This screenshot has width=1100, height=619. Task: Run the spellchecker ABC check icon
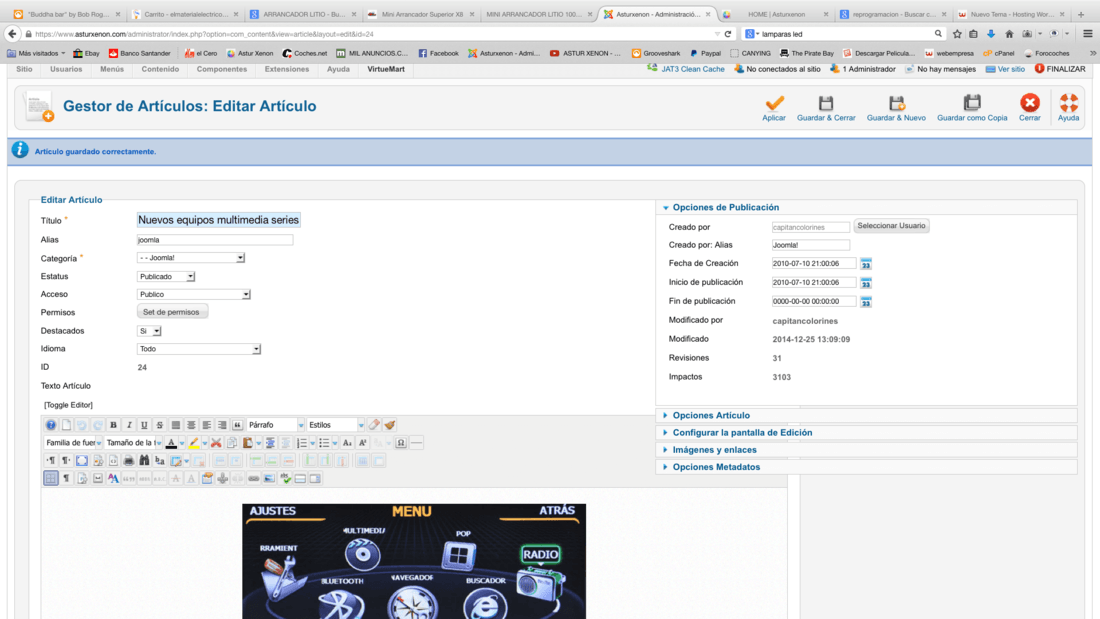285,479
